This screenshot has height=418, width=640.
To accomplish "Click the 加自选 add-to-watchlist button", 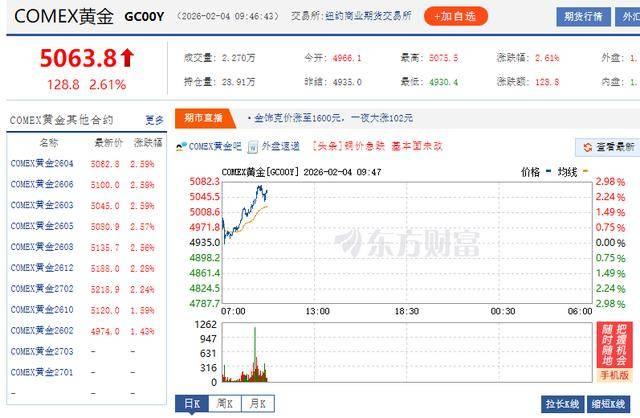I will [x=456, y=16].
